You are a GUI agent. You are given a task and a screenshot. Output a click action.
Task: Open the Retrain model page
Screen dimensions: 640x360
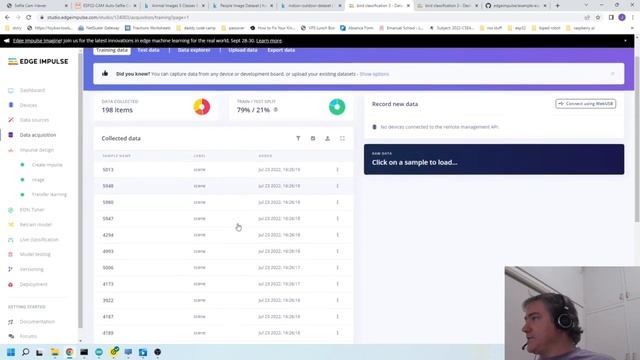point(36,225)
